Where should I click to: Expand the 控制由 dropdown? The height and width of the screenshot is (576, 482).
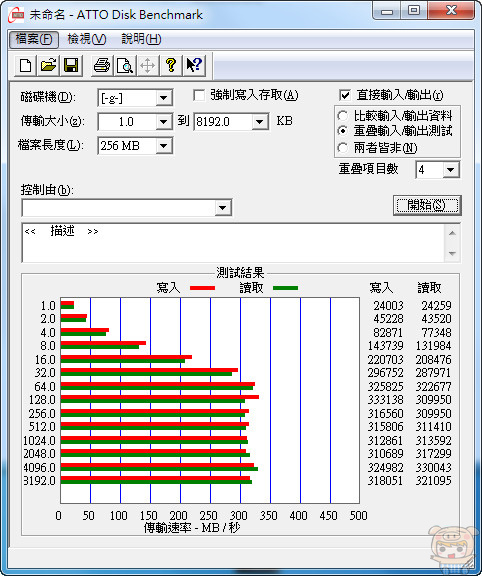(x=222, y=208)
